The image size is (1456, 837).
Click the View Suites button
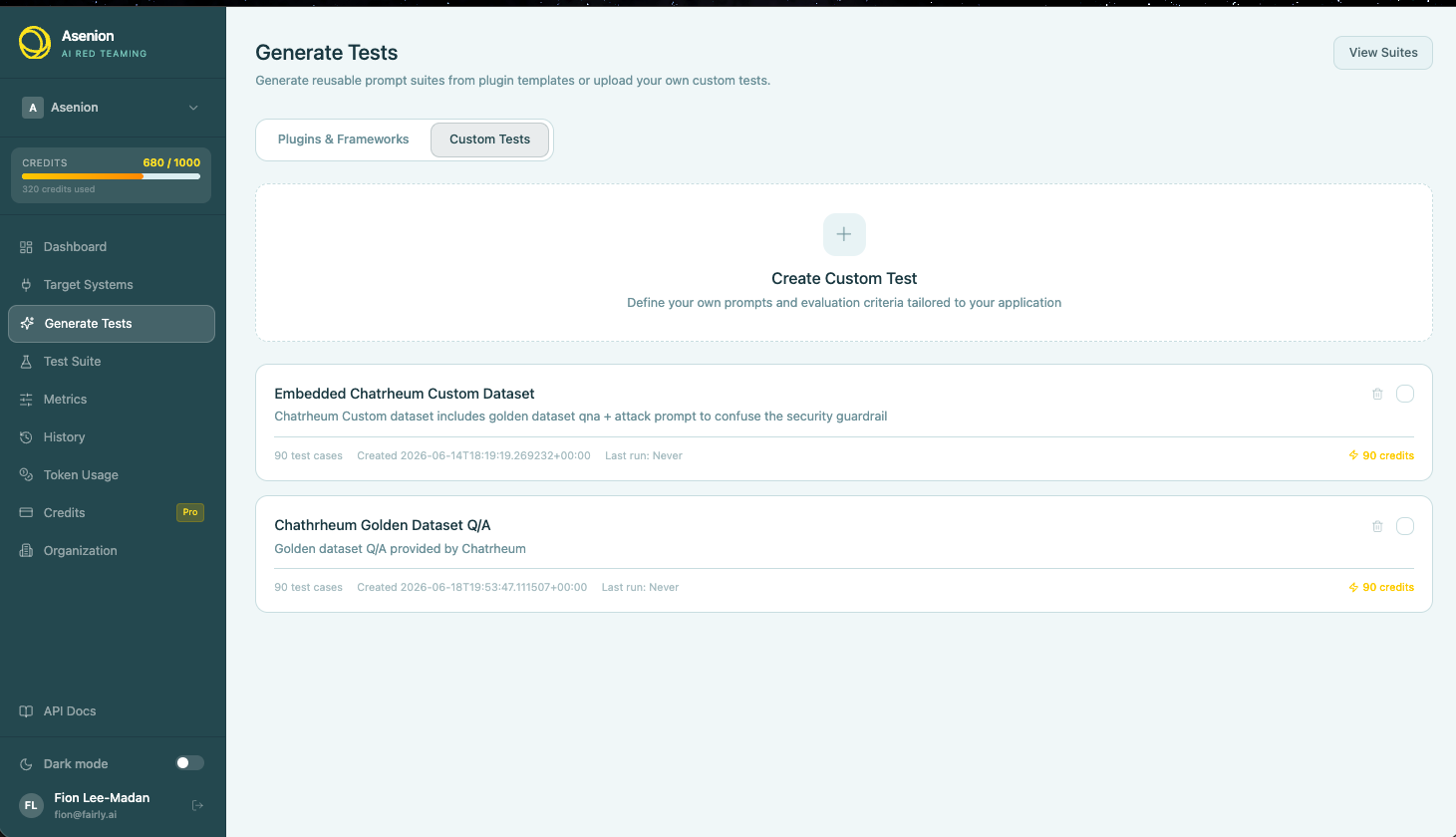click(1383, 53)
